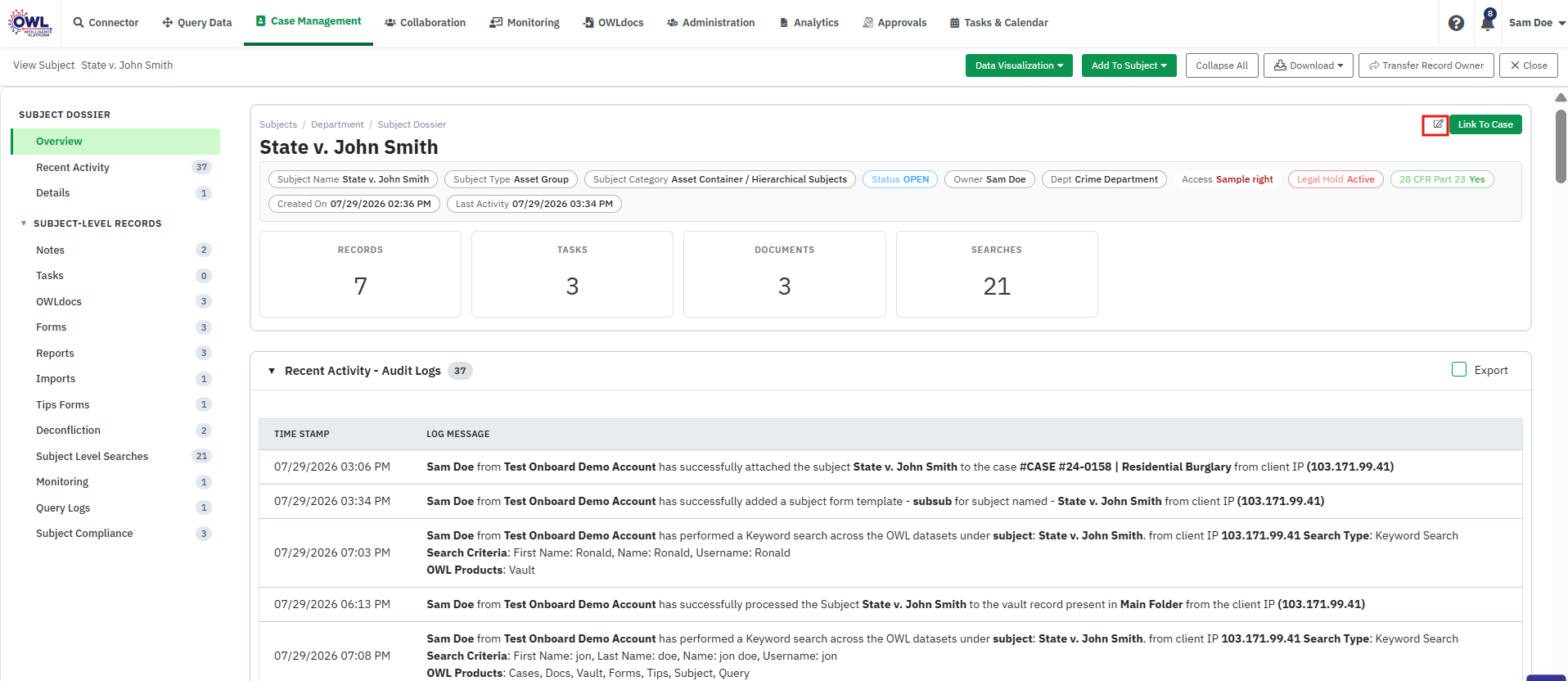Open Subject Compliance in the sidebar
Screen dimensions: 1568x681
click(115, 534)
